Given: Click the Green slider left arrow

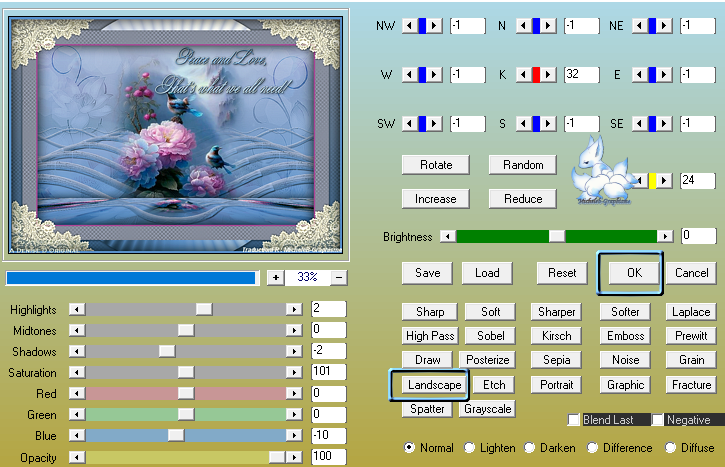Looking at the screenshot, I should pos(77,414).
